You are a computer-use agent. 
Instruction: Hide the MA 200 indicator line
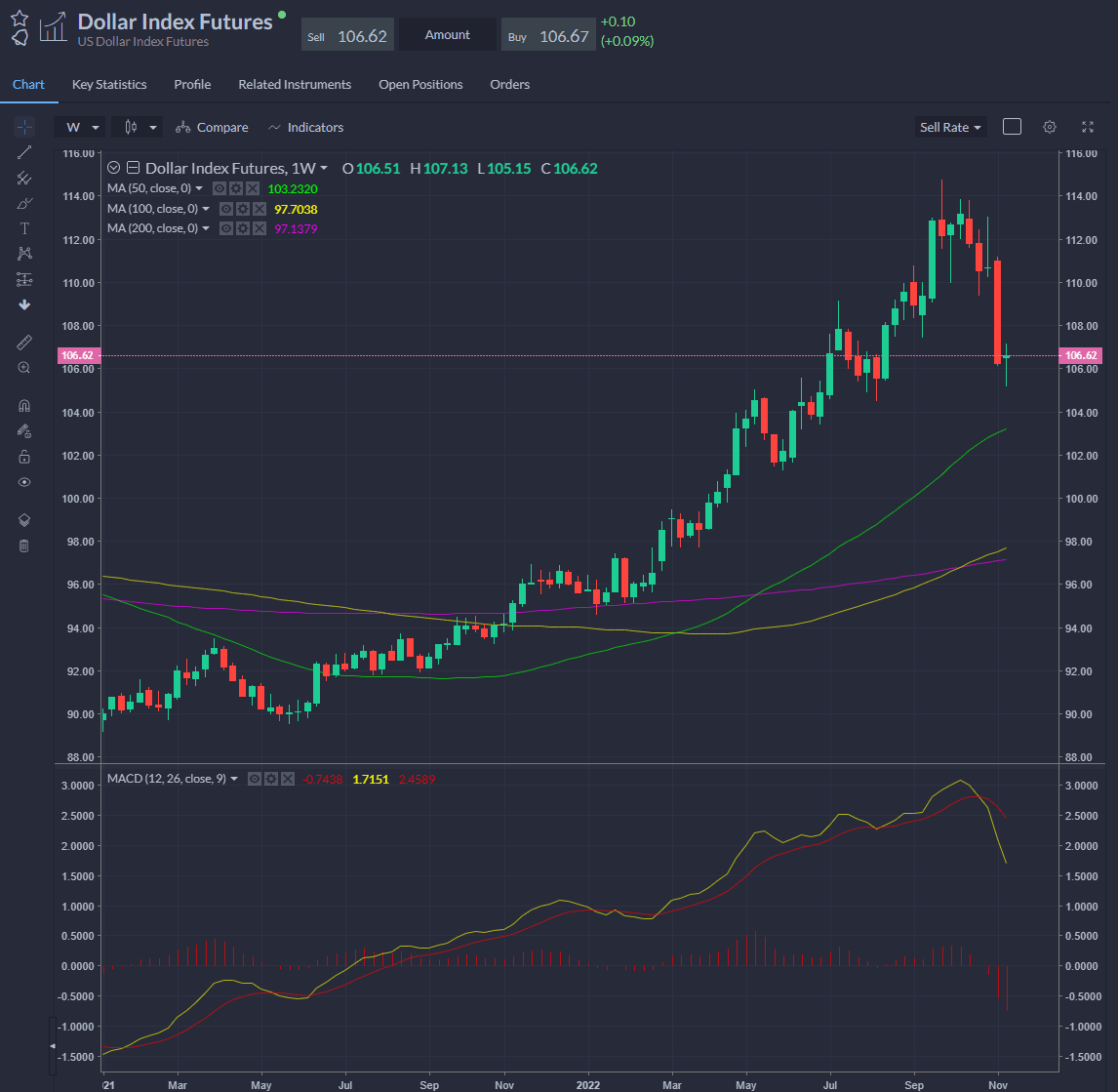pos(226,228)
